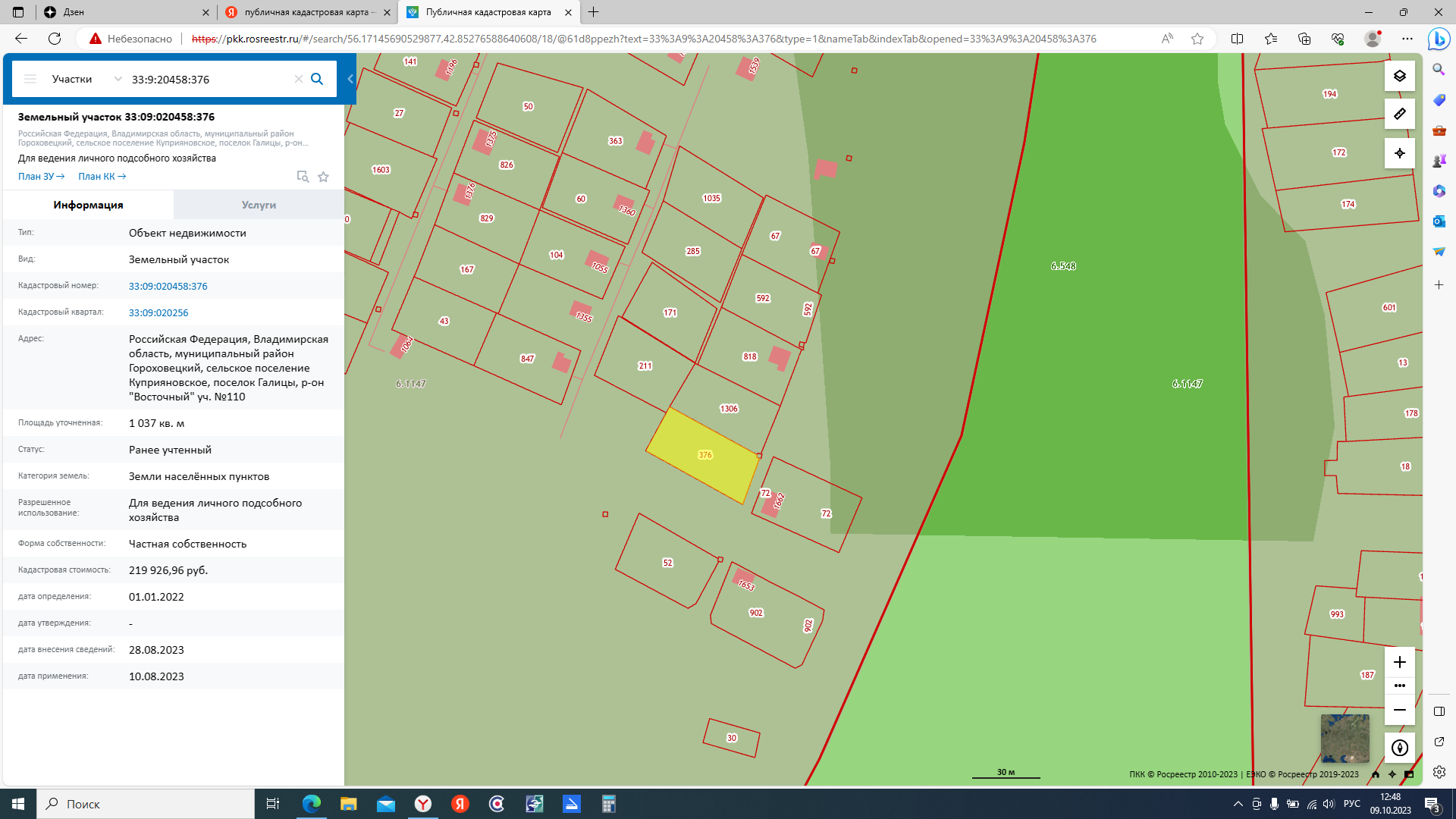The image size is (1456, 819).
Task: Collapse the information side panel
Action: (x=350, y=79)
